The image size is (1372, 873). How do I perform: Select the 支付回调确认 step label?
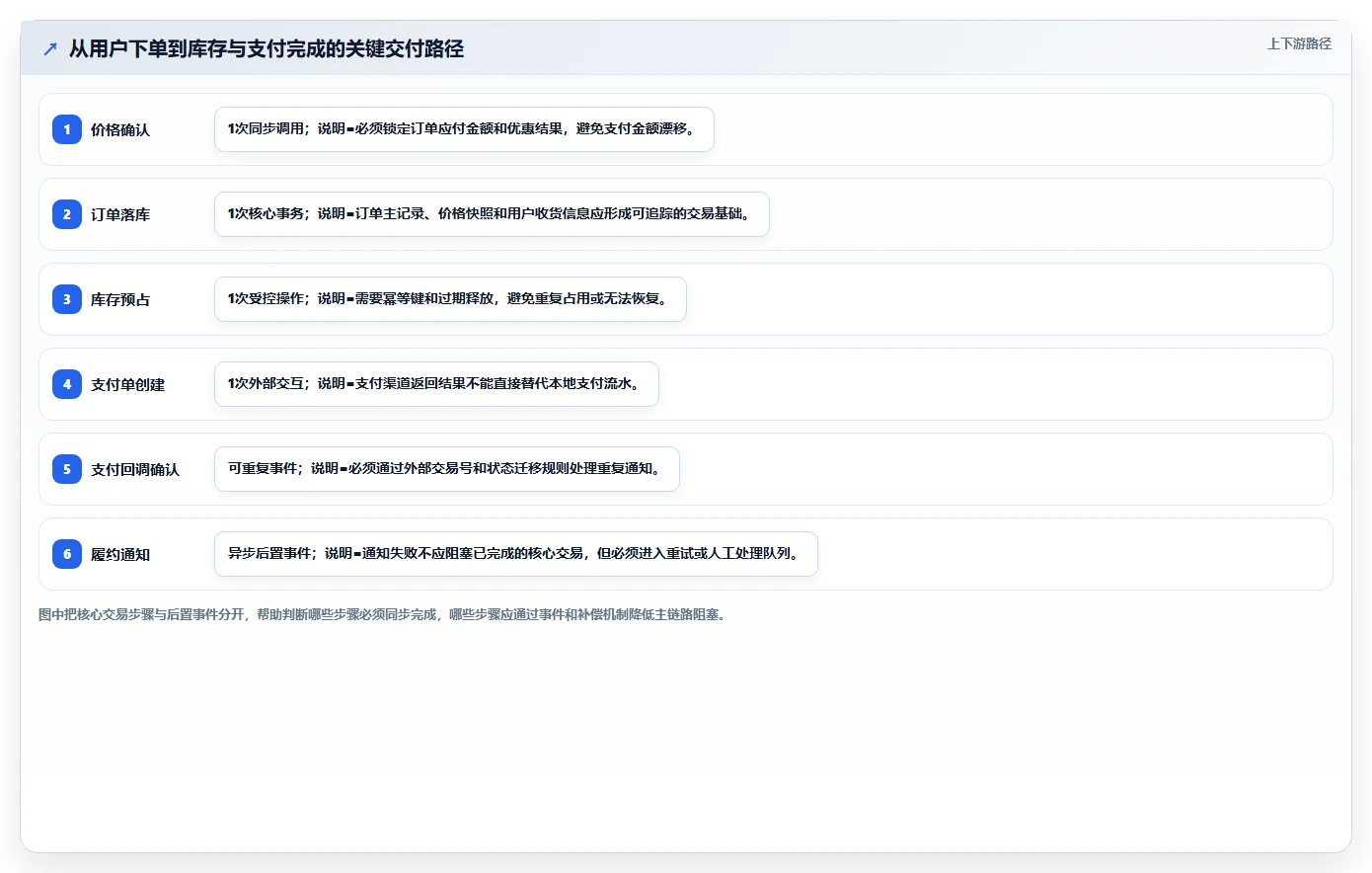(135, 469)
